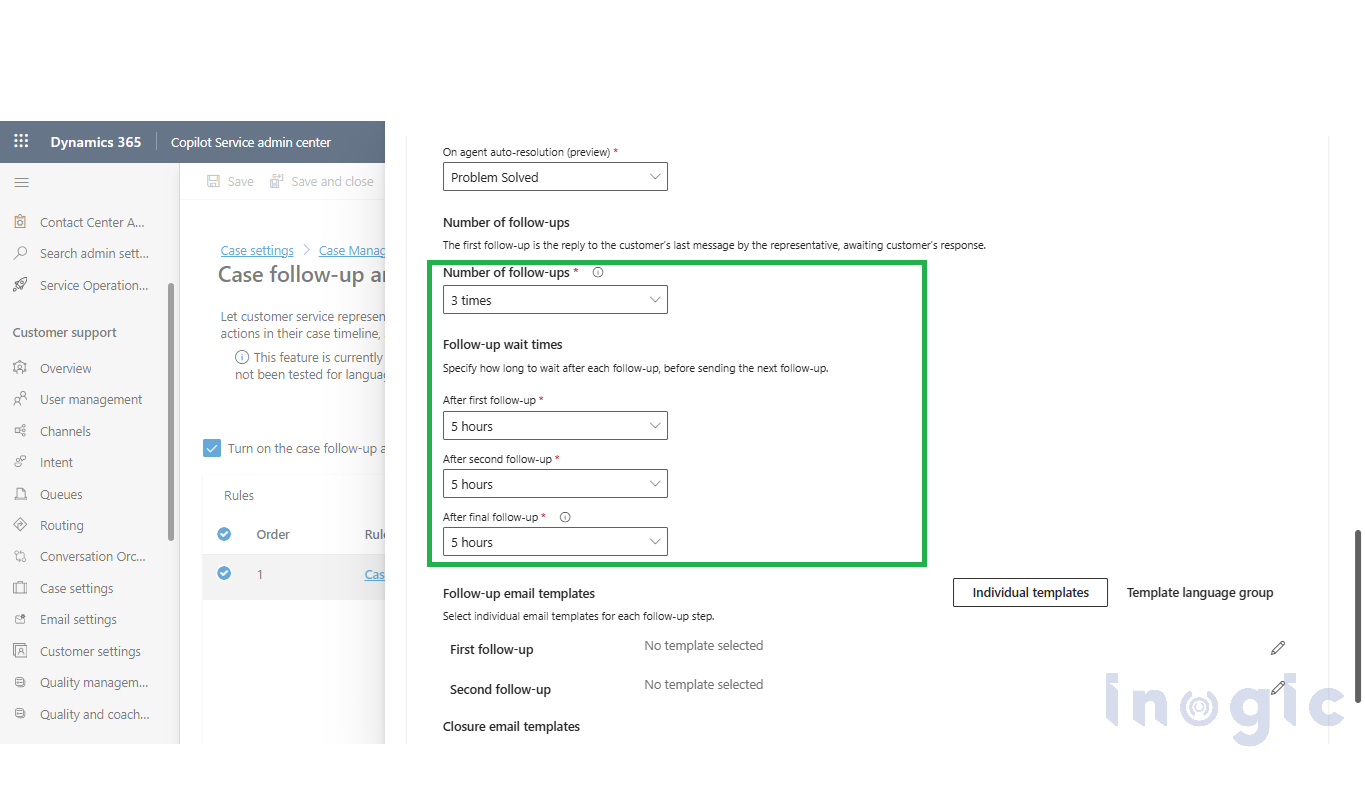Open After final follow-up wait time dropdown
The height and width of the screenshot is (788, 1365).
tap(555, 542)
